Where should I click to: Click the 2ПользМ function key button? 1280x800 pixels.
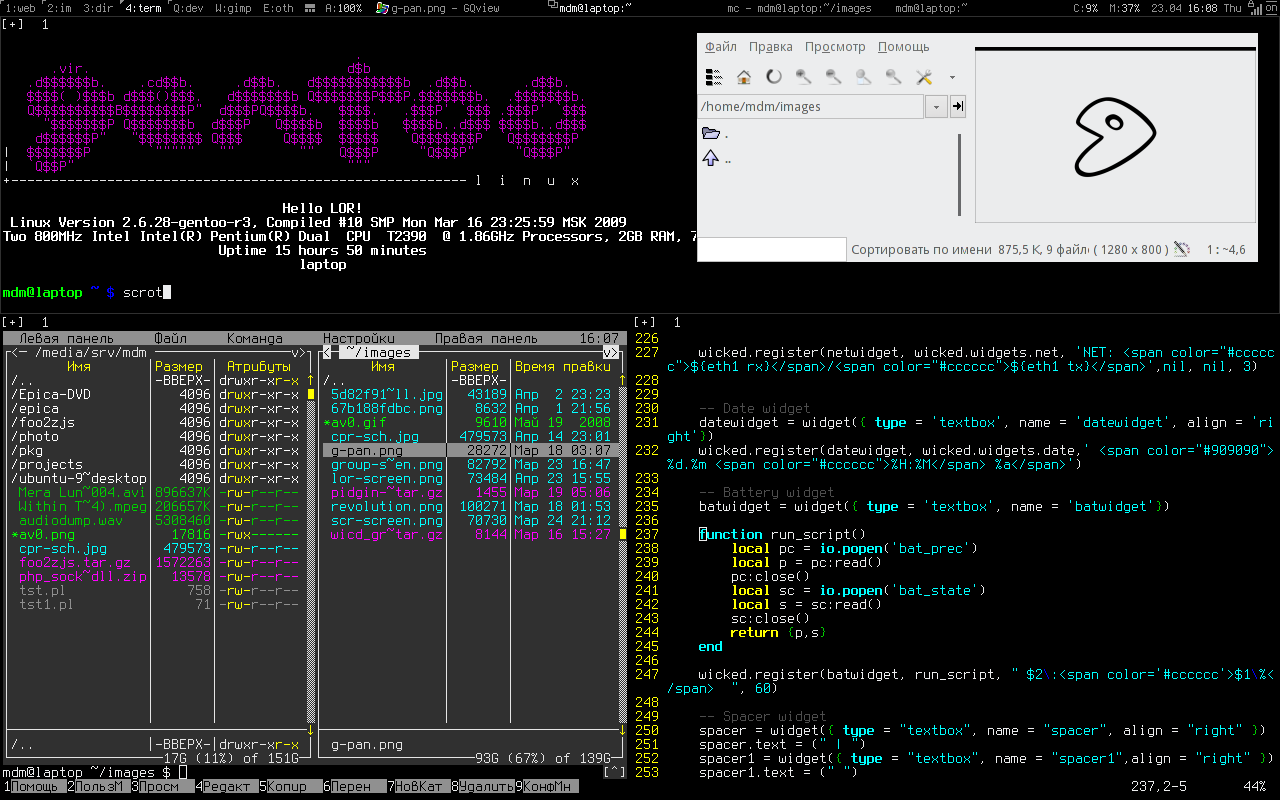99,786
